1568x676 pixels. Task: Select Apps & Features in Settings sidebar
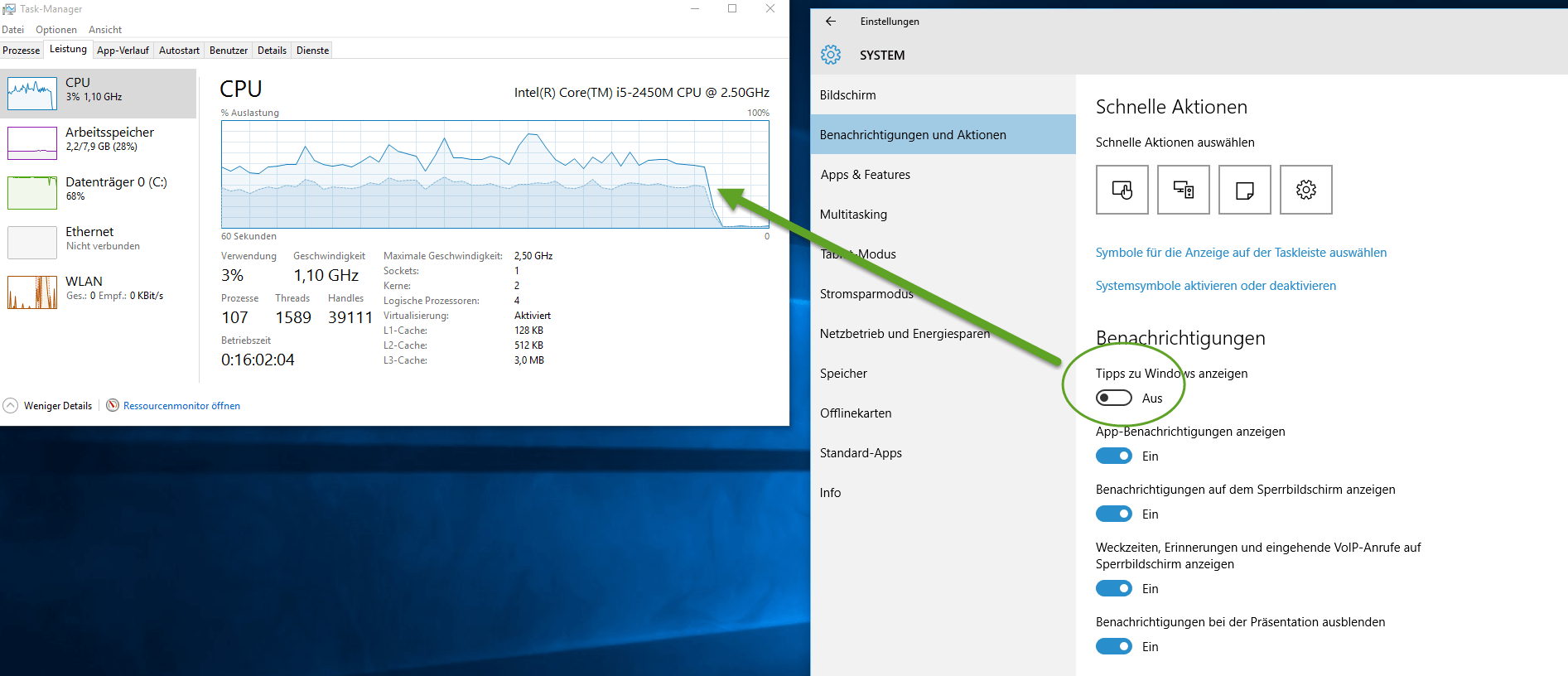click(x=943, y=175)
